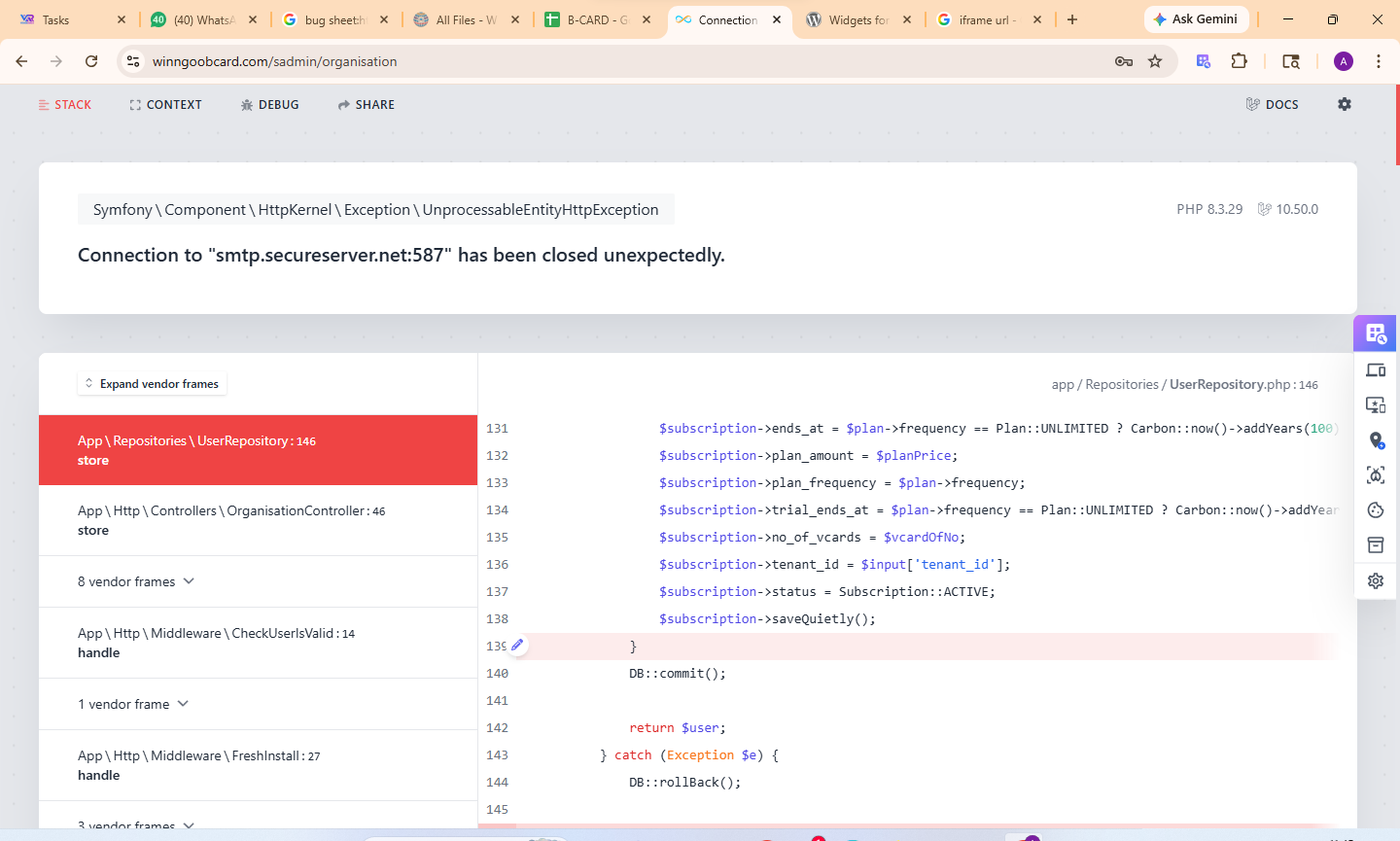
Task: Bookmark this page with star icon
Action: point(1155,61)
